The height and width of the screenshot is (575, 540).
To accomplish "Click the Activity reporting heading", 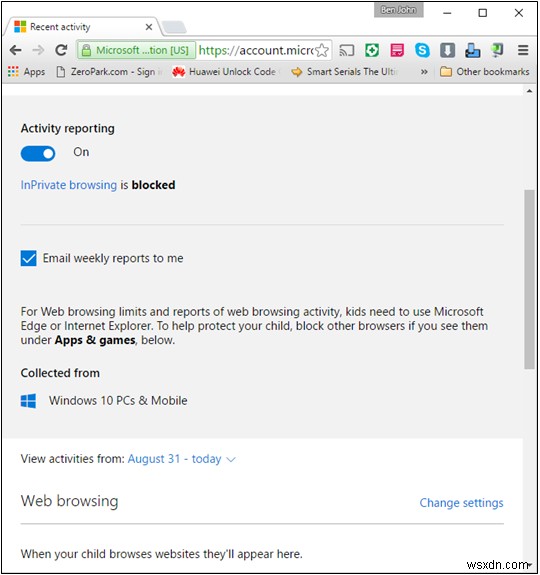I will (x=67, y=128).
